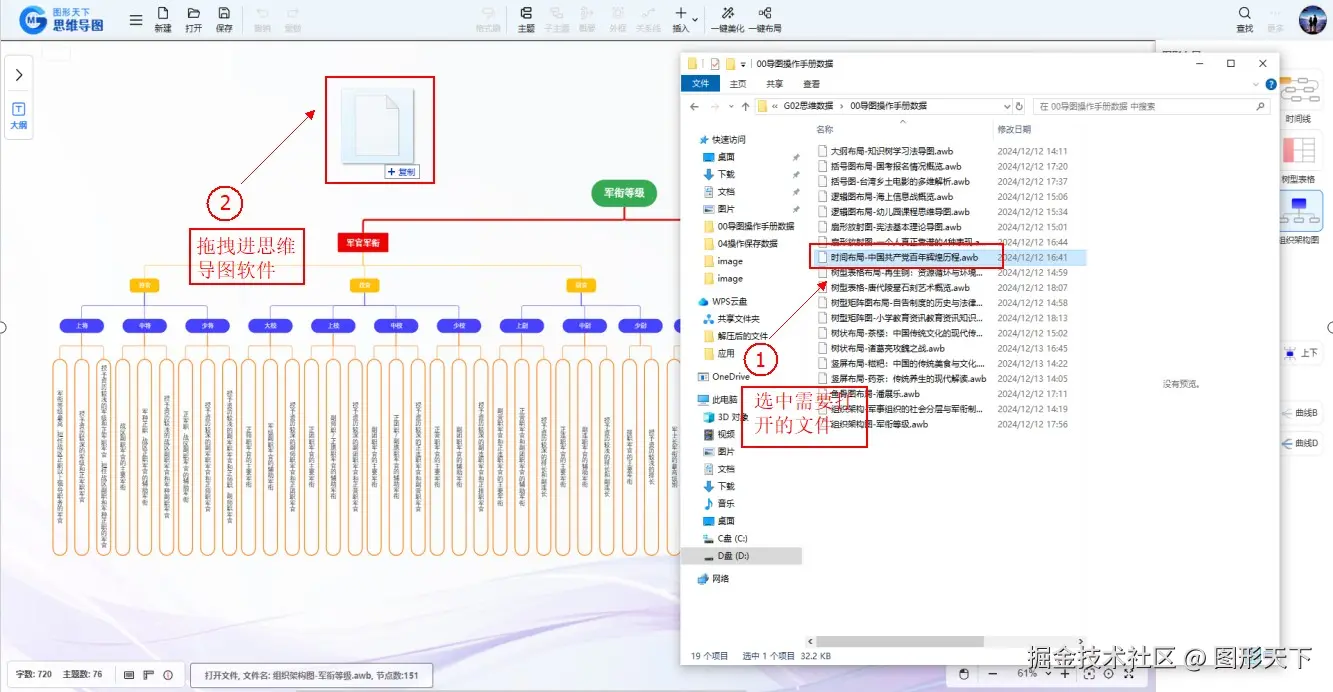Click the 文件 tab in File Explorer

(700, 84)
